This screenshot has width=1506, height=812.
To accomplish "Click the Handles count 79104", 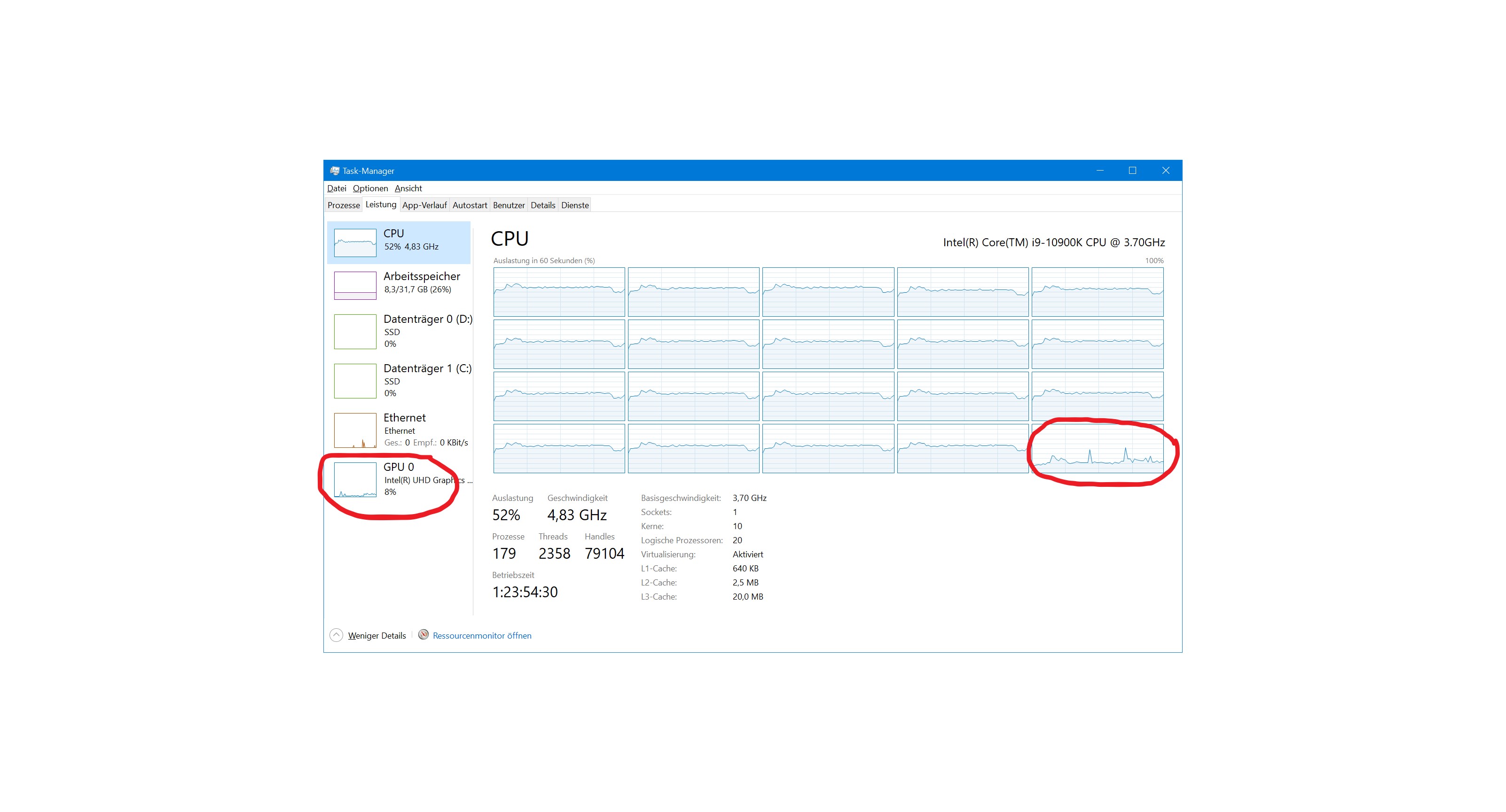I will pos(604,554).
